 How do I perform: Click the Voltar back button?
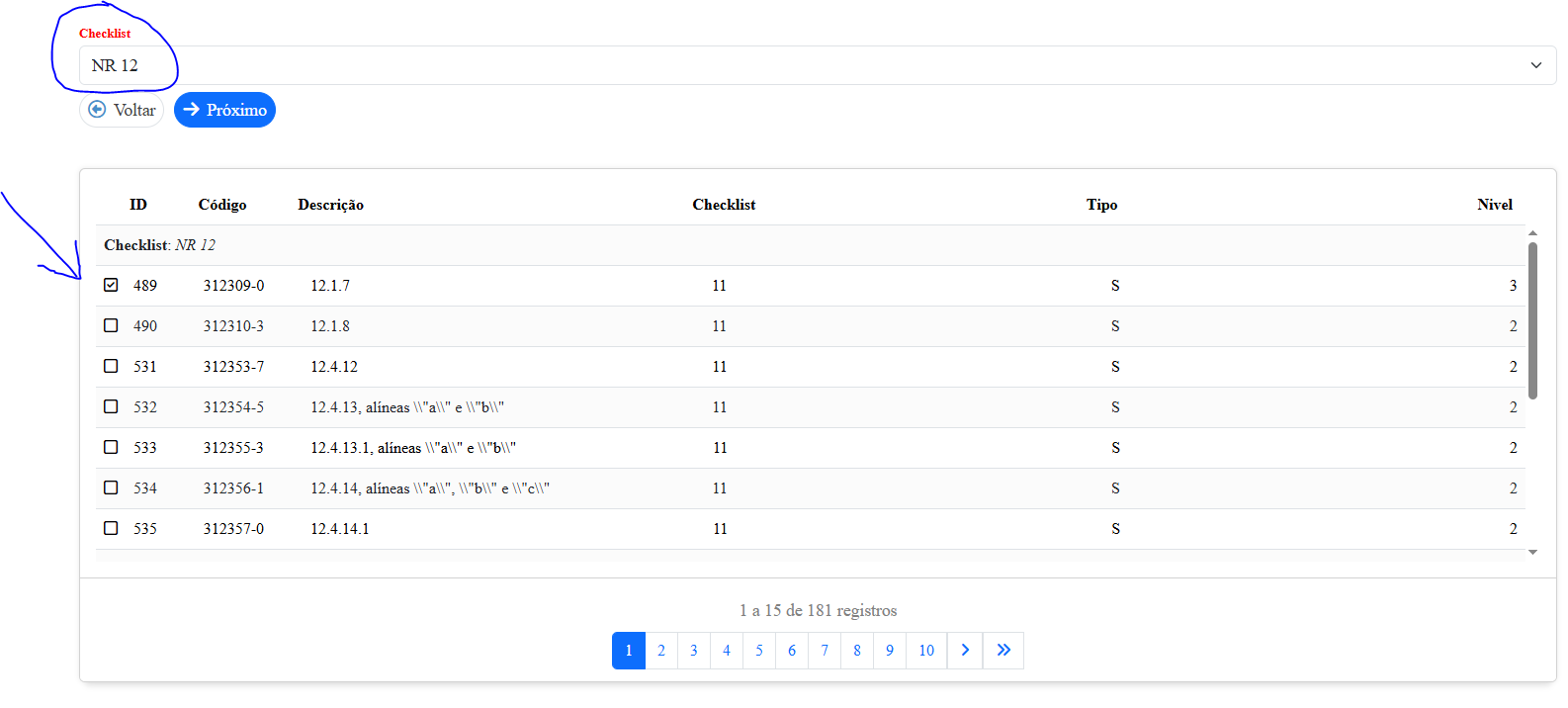click(122, 110)
